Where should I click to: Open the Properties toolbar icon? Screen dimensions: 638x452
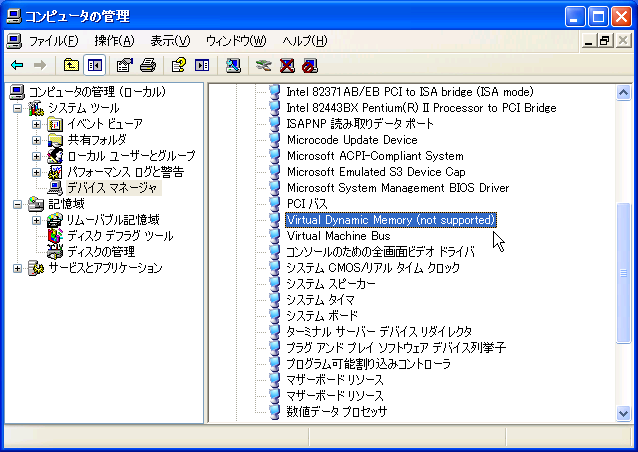point(125,65)
